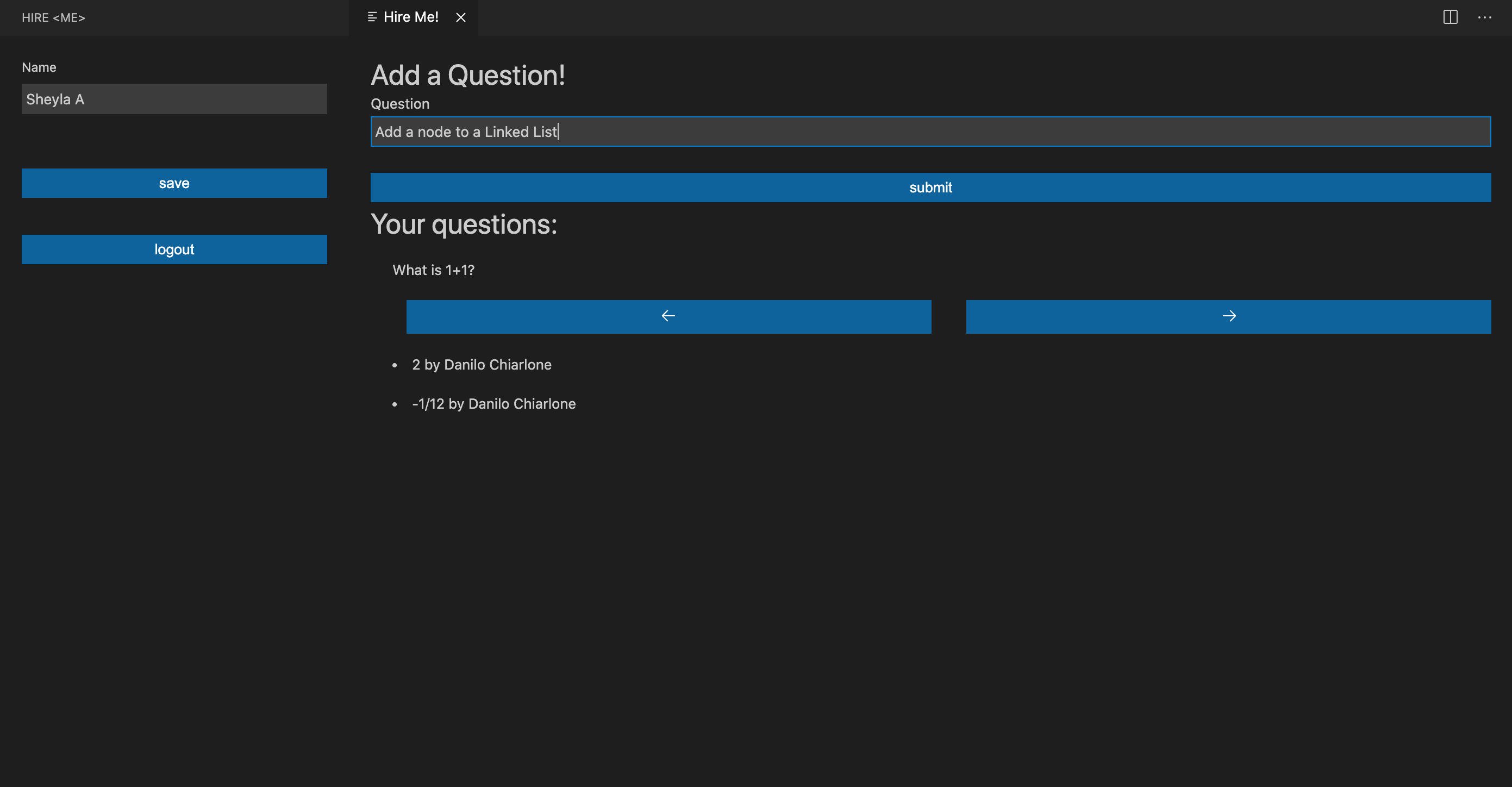This screenshot has height=787, width=1512.
Task: Click the left arrow previous question button
Action: click(668, 316)
